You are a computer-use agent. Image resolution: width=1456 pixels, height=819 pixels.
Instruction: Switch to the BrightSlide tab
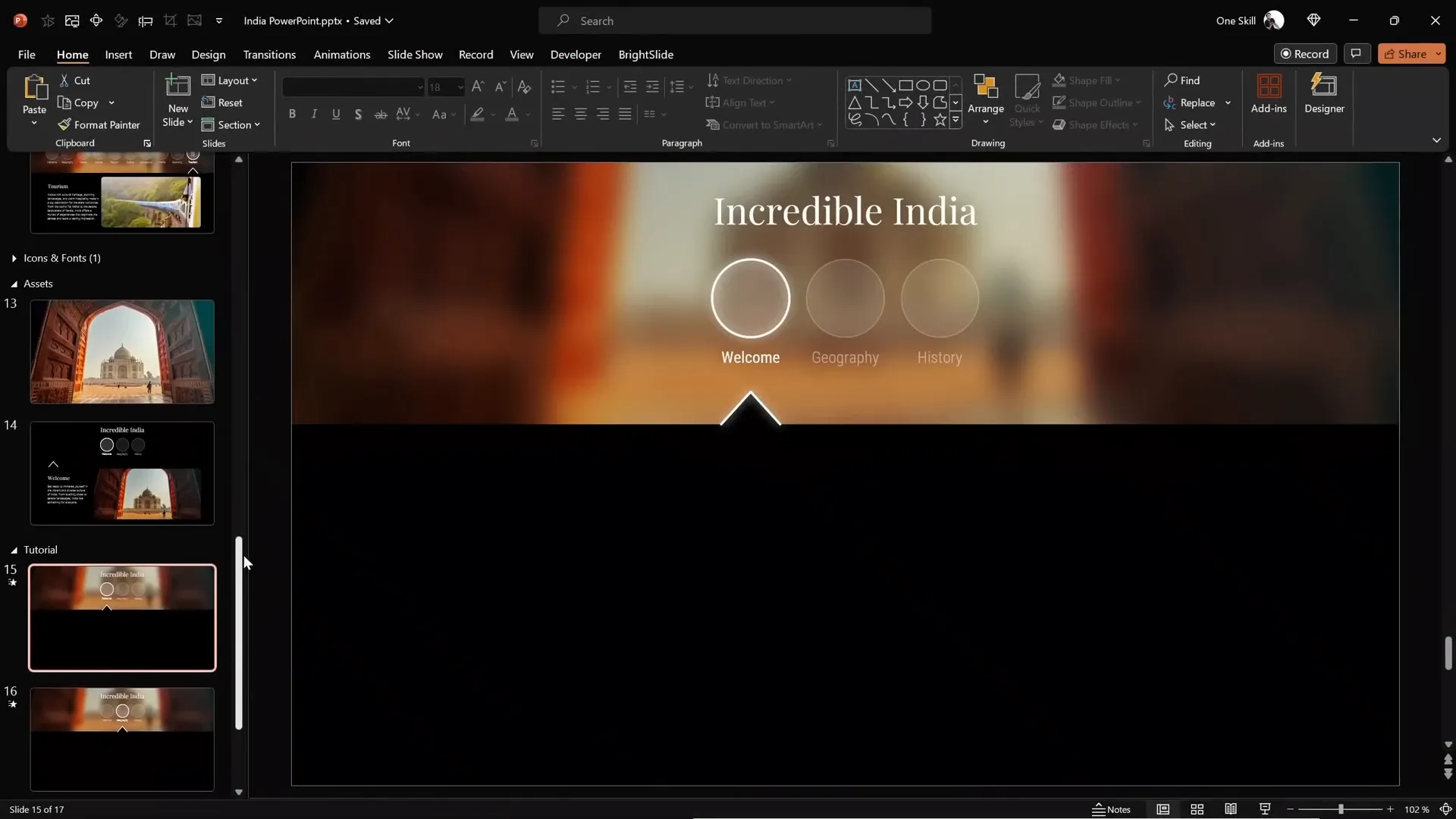pos(645,55)
